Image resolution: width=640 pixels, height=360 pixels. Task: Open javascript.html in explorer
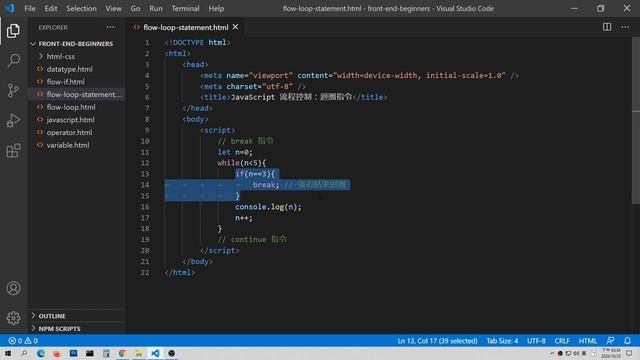[x=70, y=120]
